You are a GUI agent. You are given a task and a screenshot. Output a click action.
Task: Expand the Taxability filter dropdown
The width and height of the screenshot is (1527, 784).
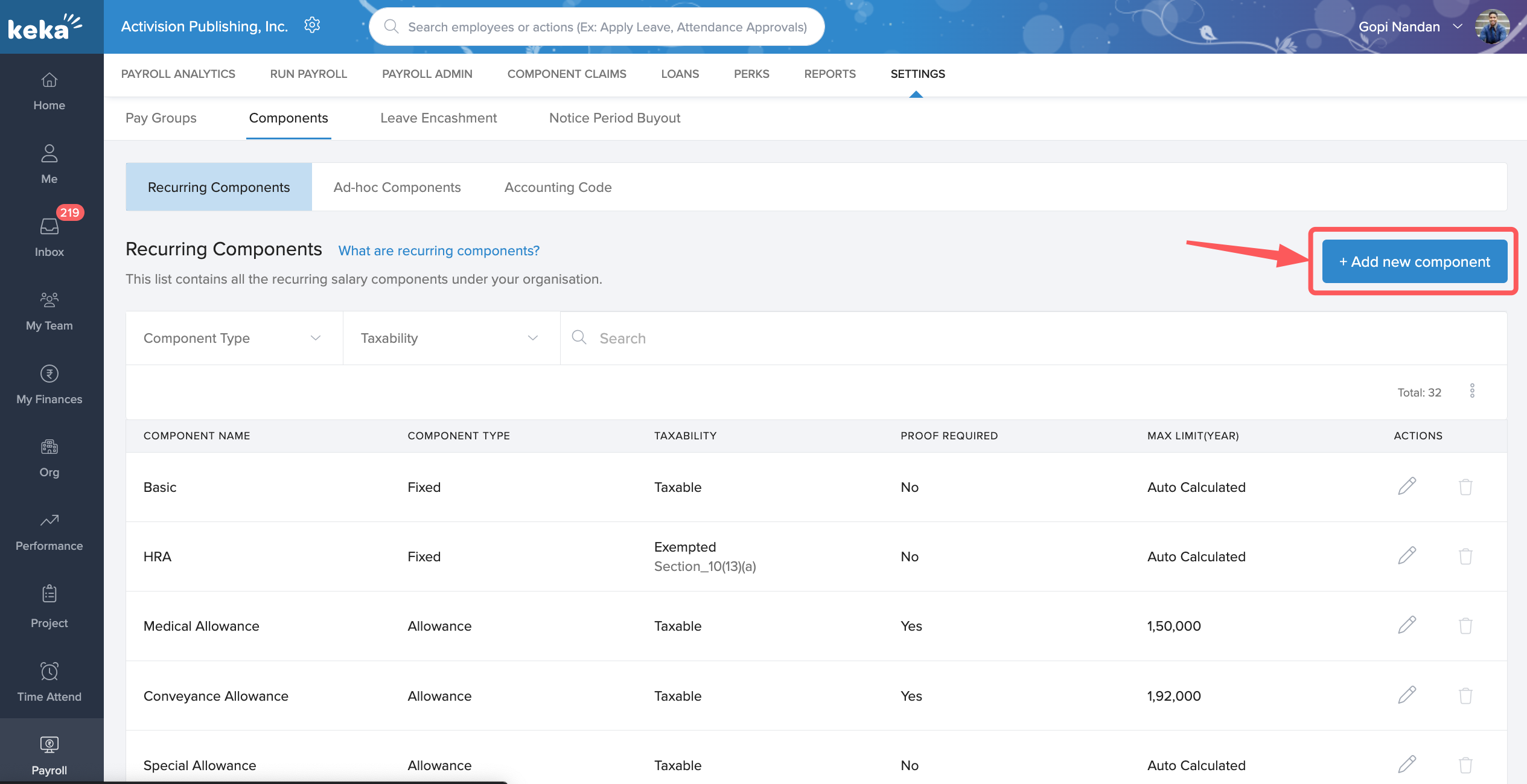click(x=451, y=338)
